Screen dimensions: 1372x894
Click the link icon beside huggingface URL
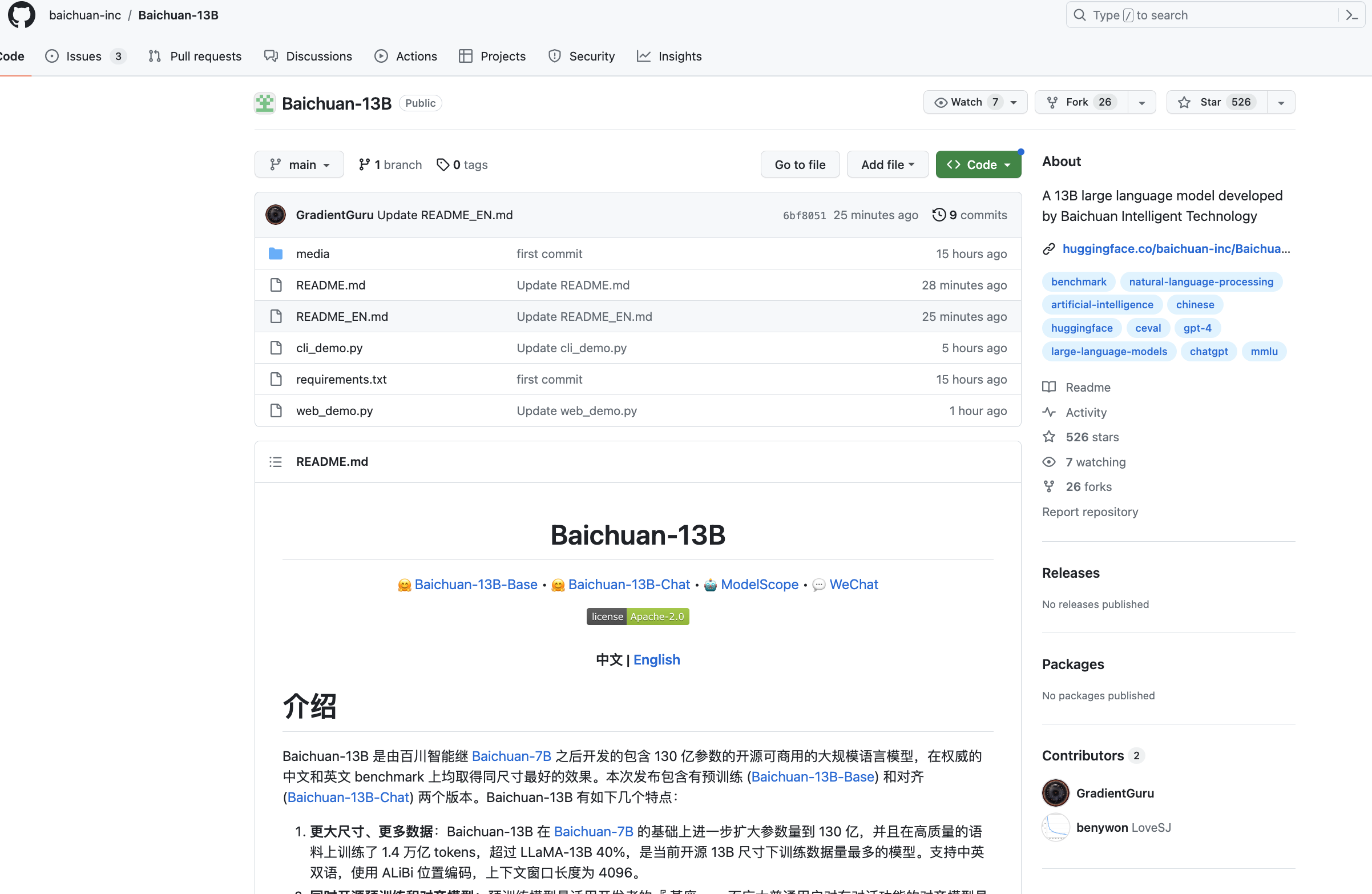(x=1048, y=248)
